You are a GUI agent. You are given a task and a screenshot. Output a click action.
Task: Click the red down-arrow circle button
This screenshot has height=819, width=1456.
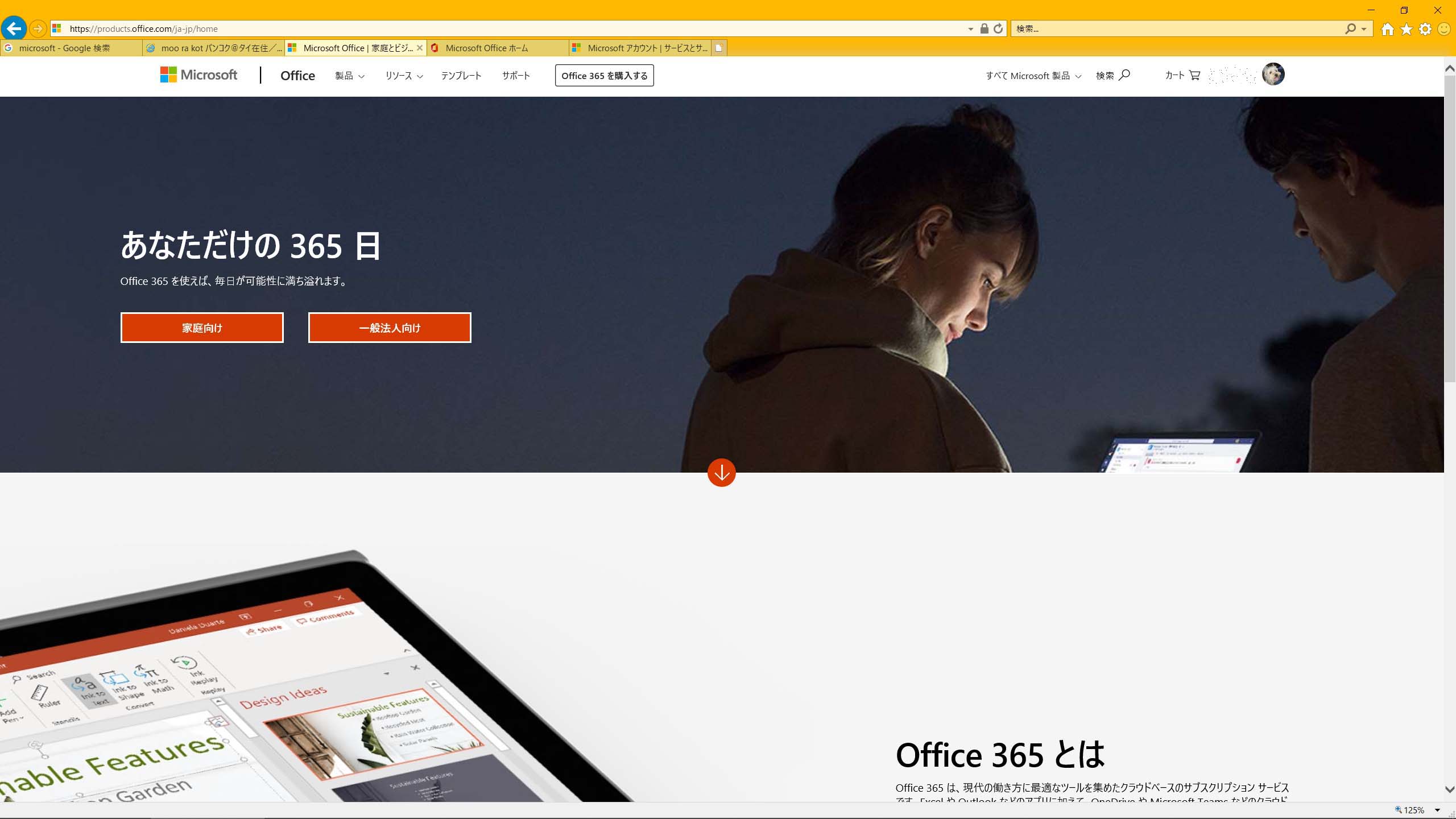tap(721, 472)
